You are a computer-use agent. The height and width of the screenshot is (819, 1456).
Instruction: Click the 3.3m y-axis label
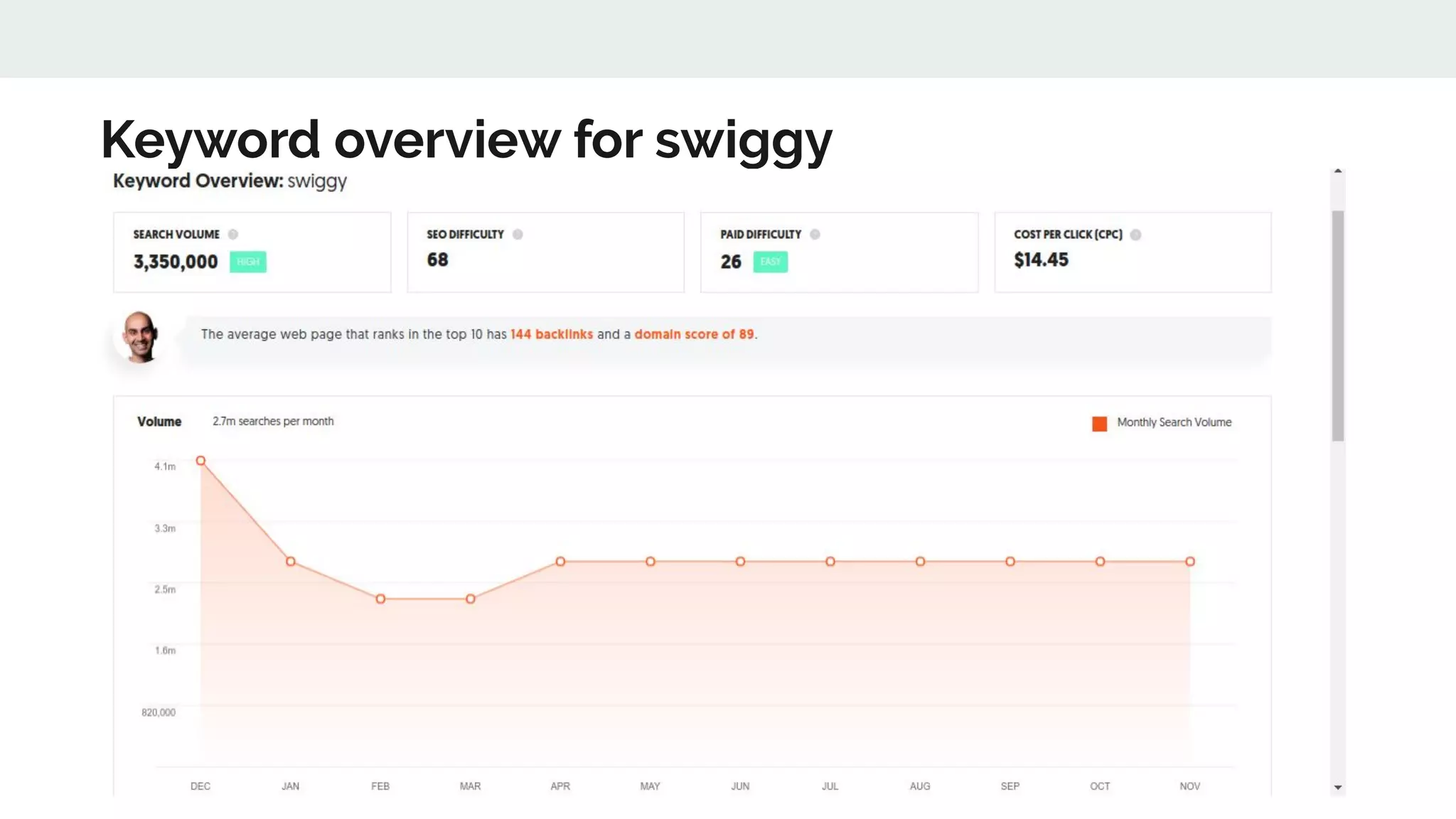(165, 528)
